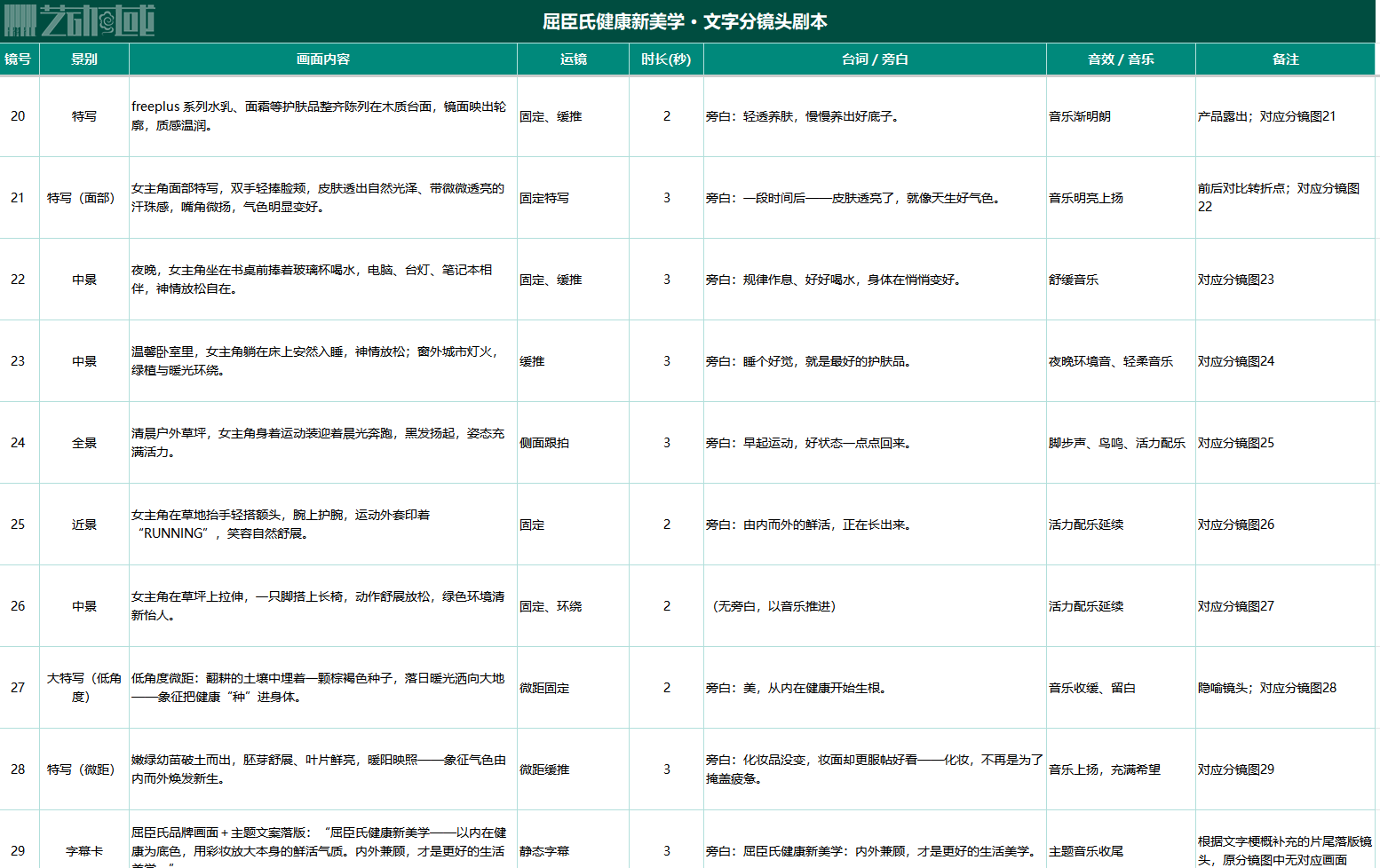Select shot number cell "23"
Screen dimensions: 1380x868
pos(19,361)
